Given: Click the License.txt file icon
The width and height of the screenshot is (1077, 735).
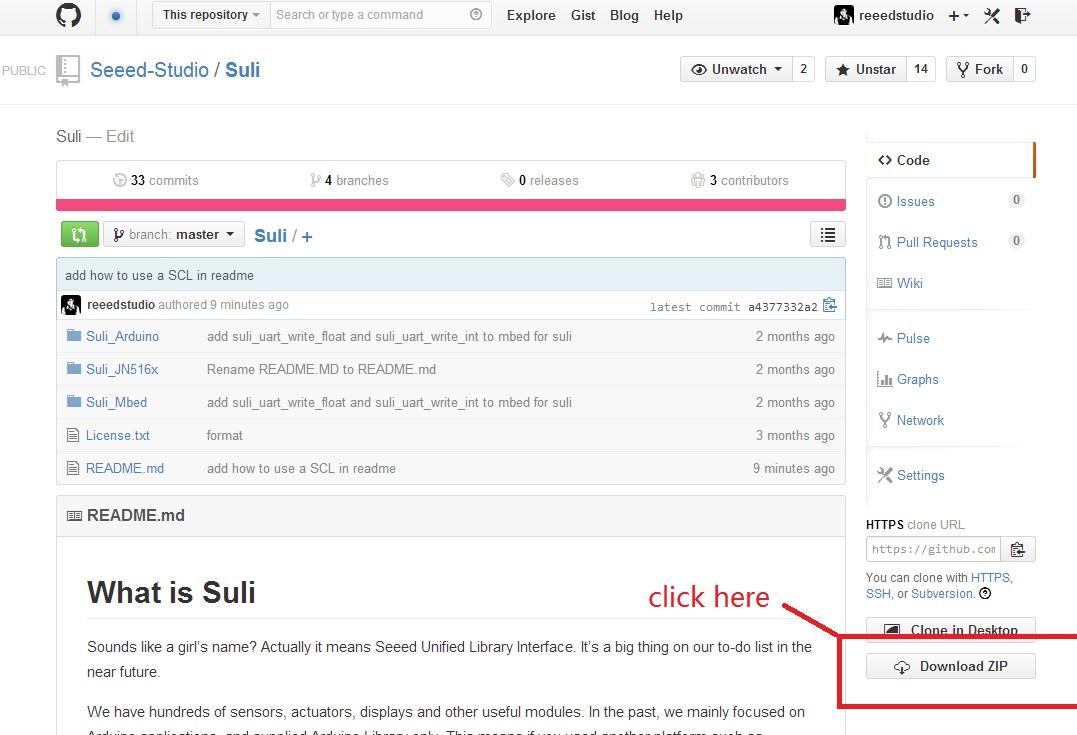Looking at the screenshot, I should pos(73,435).
